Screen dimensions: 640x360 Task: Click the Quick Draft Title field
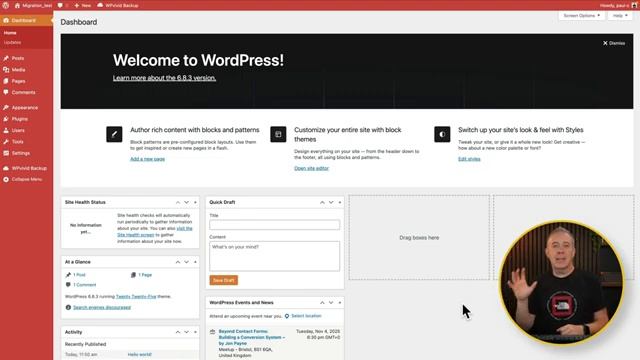tap(274, 225)
